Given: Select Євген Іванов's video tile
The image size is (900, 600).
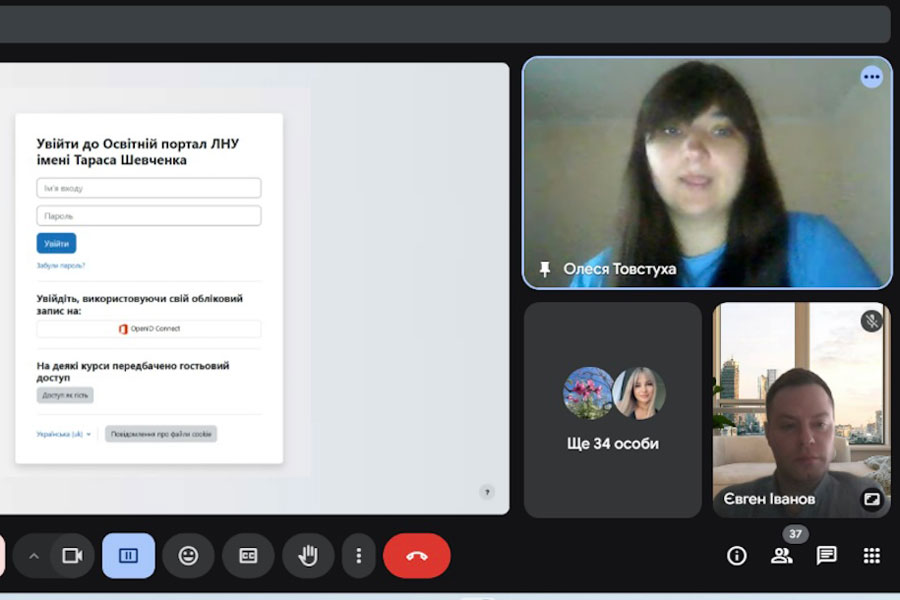Looking at the screenshot, I should (801, 410).
